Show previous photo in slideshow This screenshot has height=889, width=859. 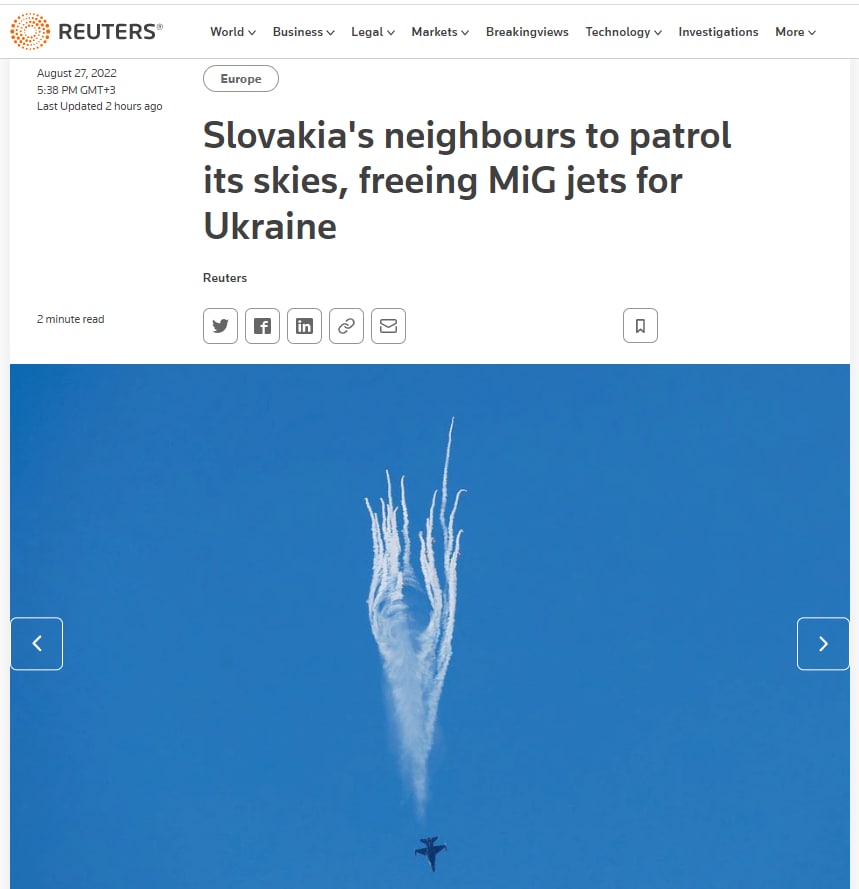[x=37, y=644]
